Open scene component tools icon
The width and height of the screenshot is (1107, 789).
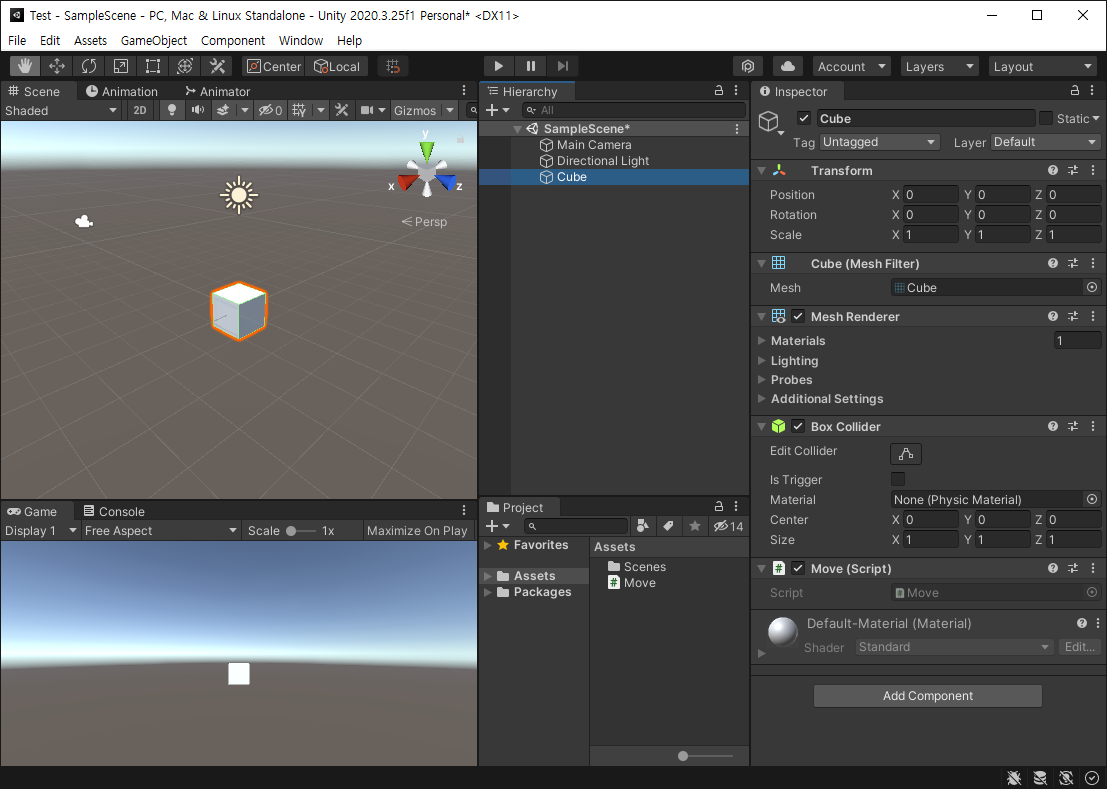[x=342, y=110]
